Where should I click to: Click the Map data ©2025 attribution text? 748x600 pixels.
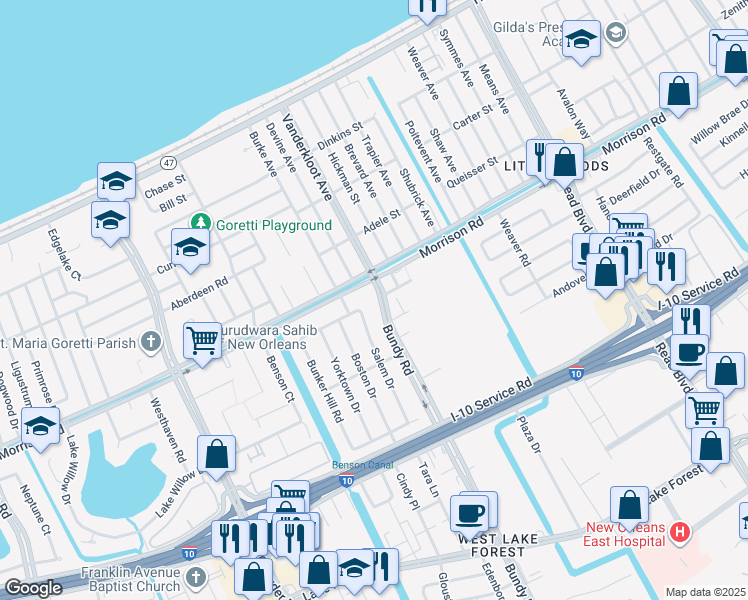coord(704,592)
